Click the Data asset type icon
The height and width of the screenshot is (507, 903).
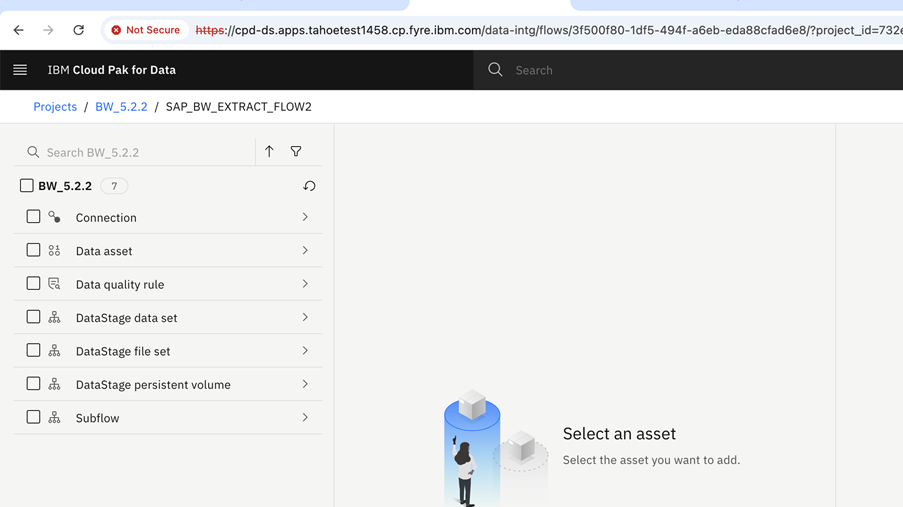pos(54,250)
